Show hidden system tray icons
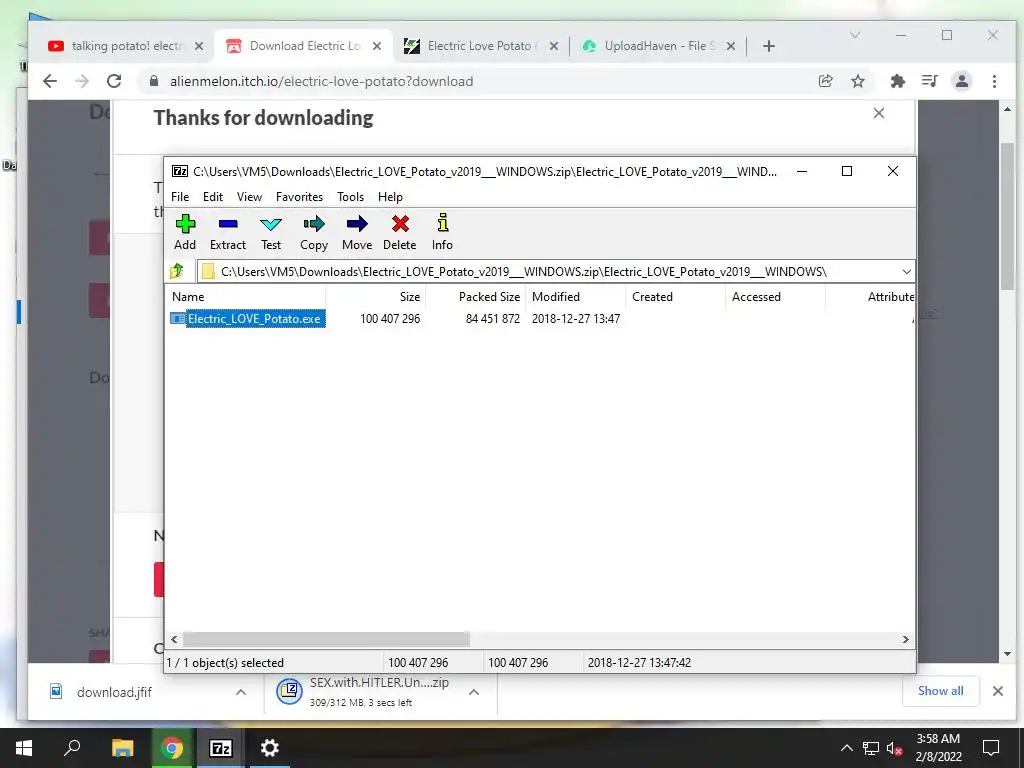Screen dimensions: 1024x768 846,748
